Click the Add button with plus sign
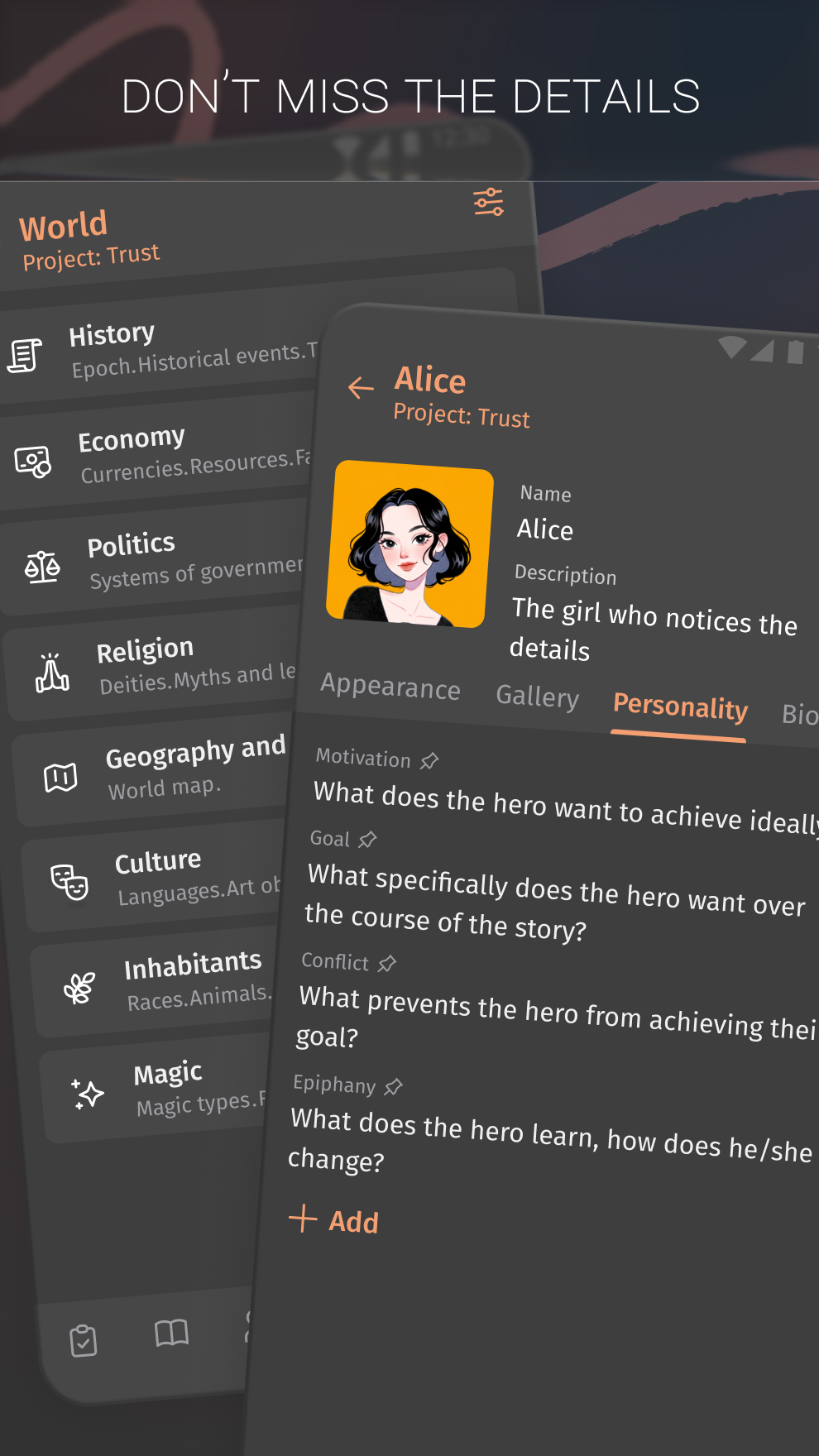Screen dimensions: 819x1456 click(334, 1220)
